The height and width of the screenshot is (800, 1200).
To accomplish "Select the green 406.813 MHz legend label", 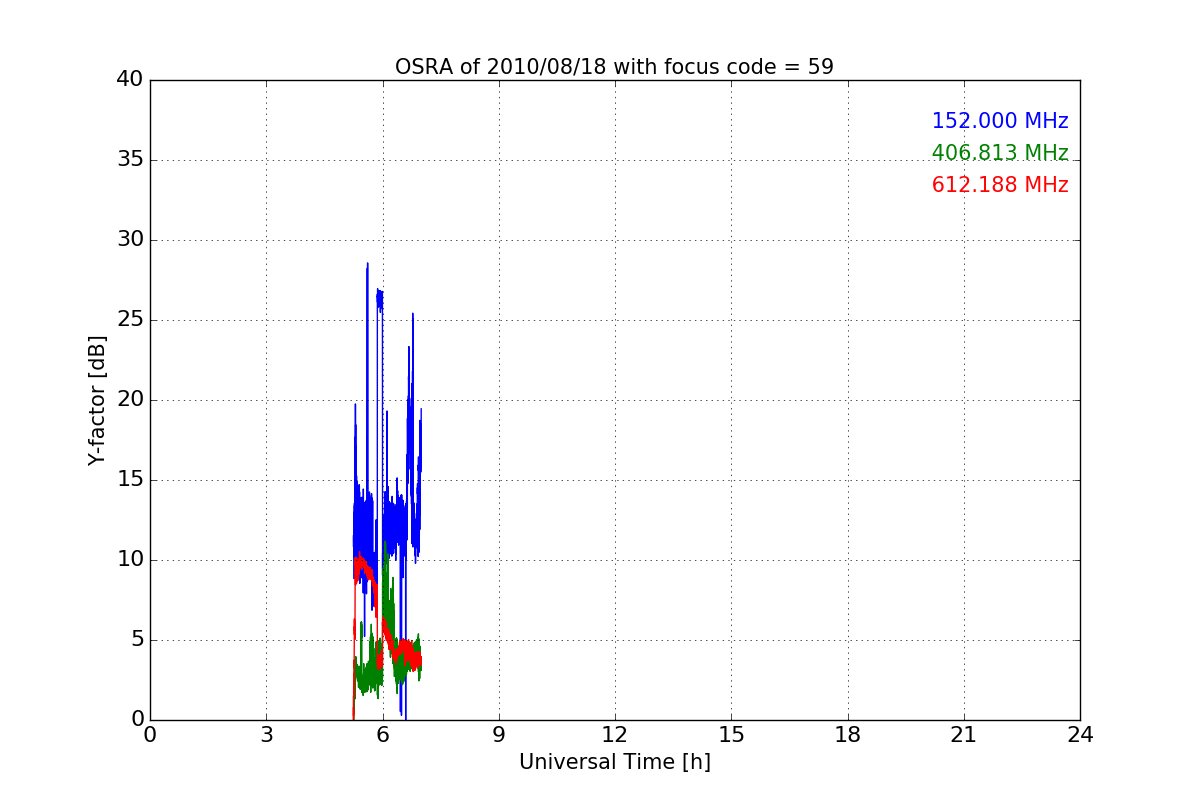I will 1000,153.
